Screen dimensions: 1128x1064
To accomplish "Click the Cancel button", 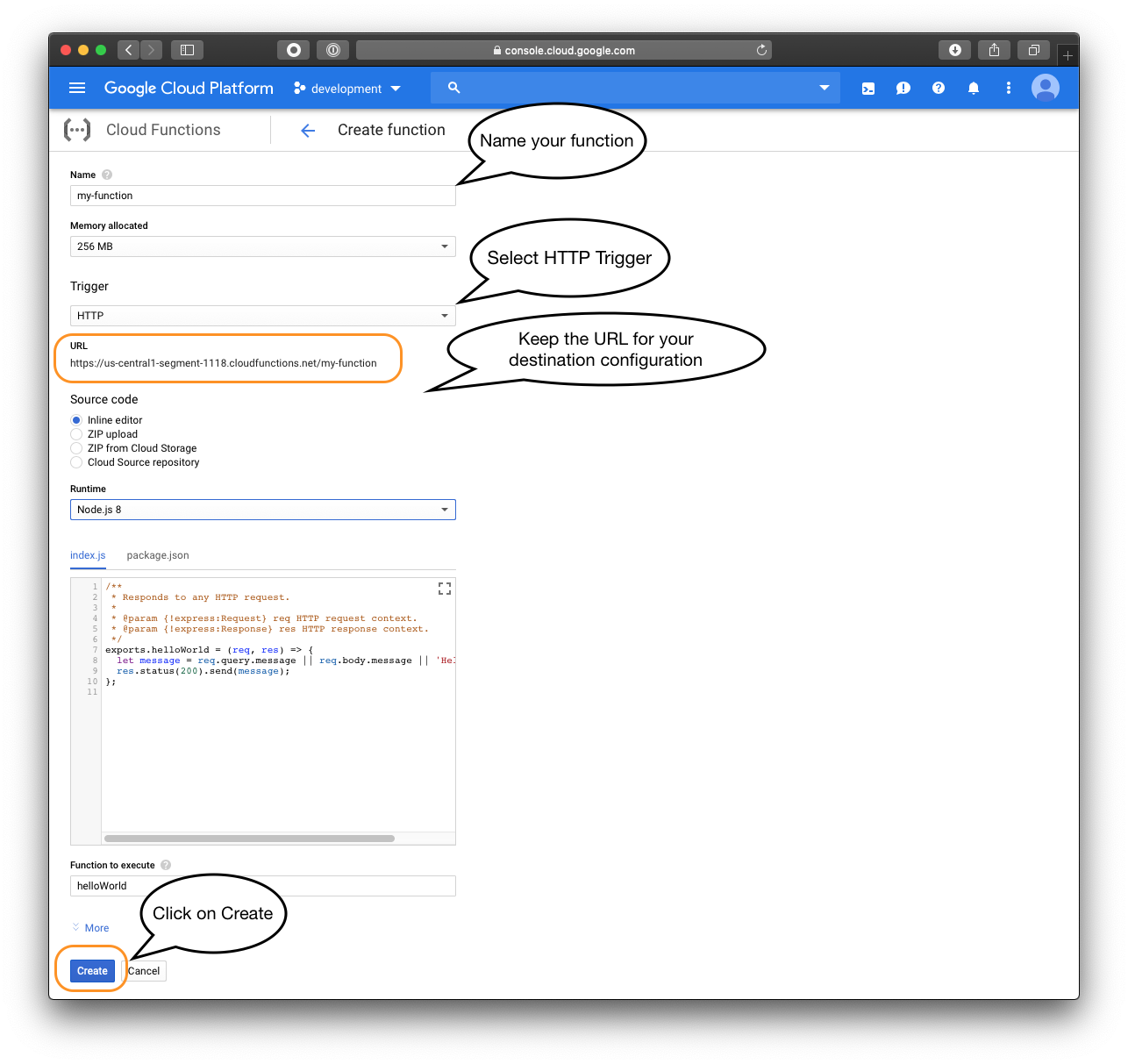I will point(146,971).
